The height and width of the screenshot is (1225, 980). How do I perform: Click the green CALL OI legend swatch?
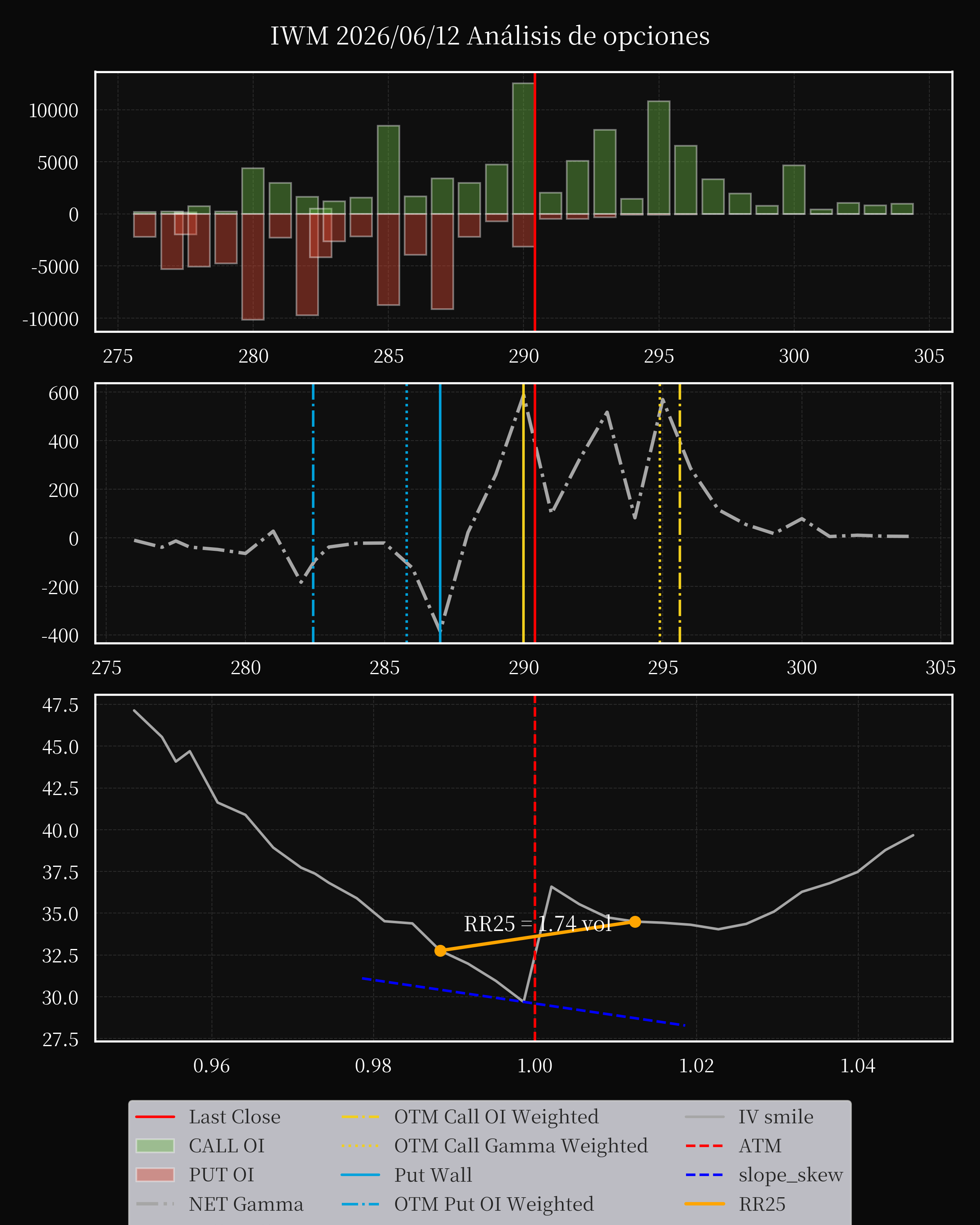155,1145
